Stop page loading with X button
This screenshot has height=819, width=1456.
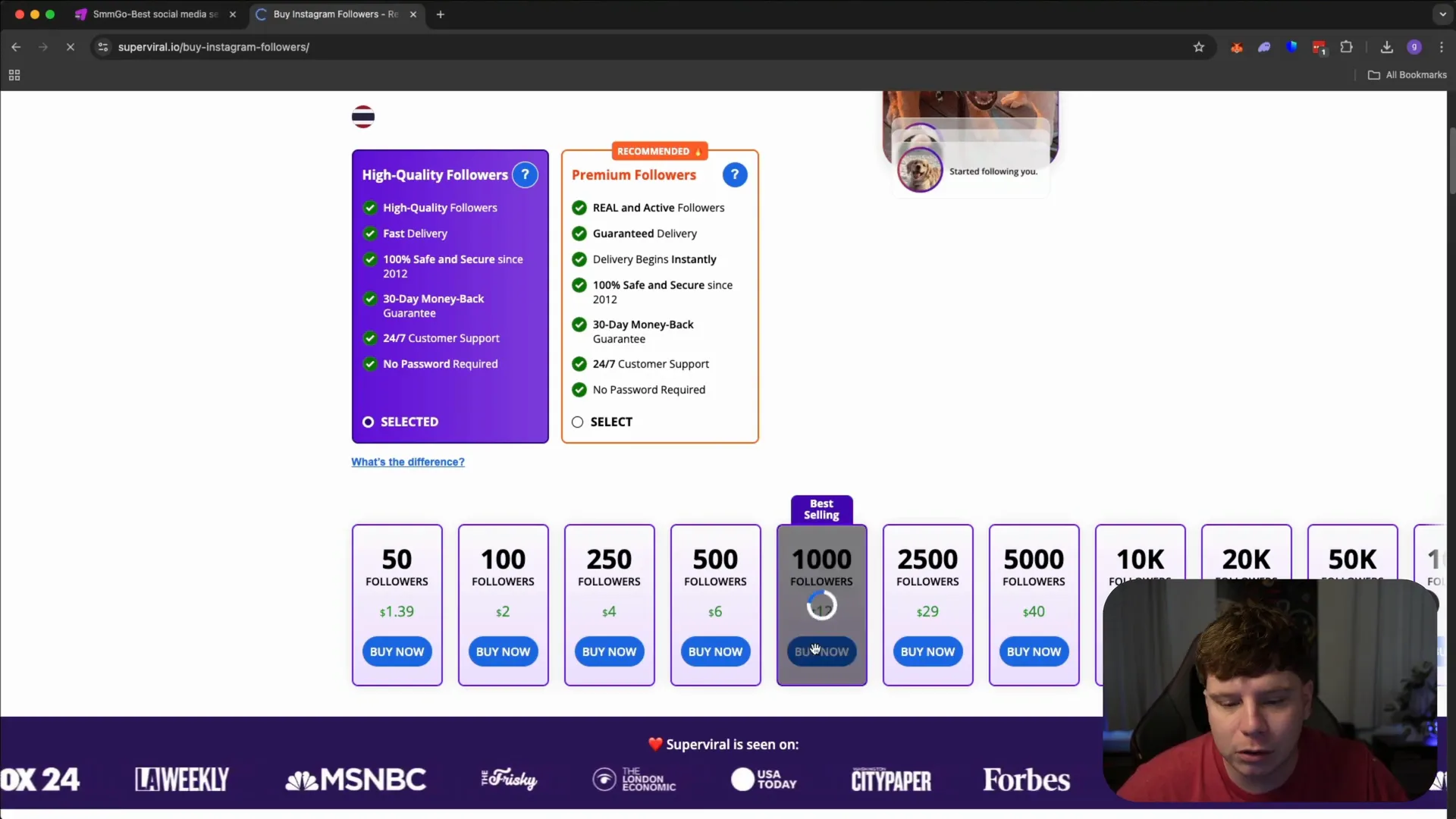71,47
